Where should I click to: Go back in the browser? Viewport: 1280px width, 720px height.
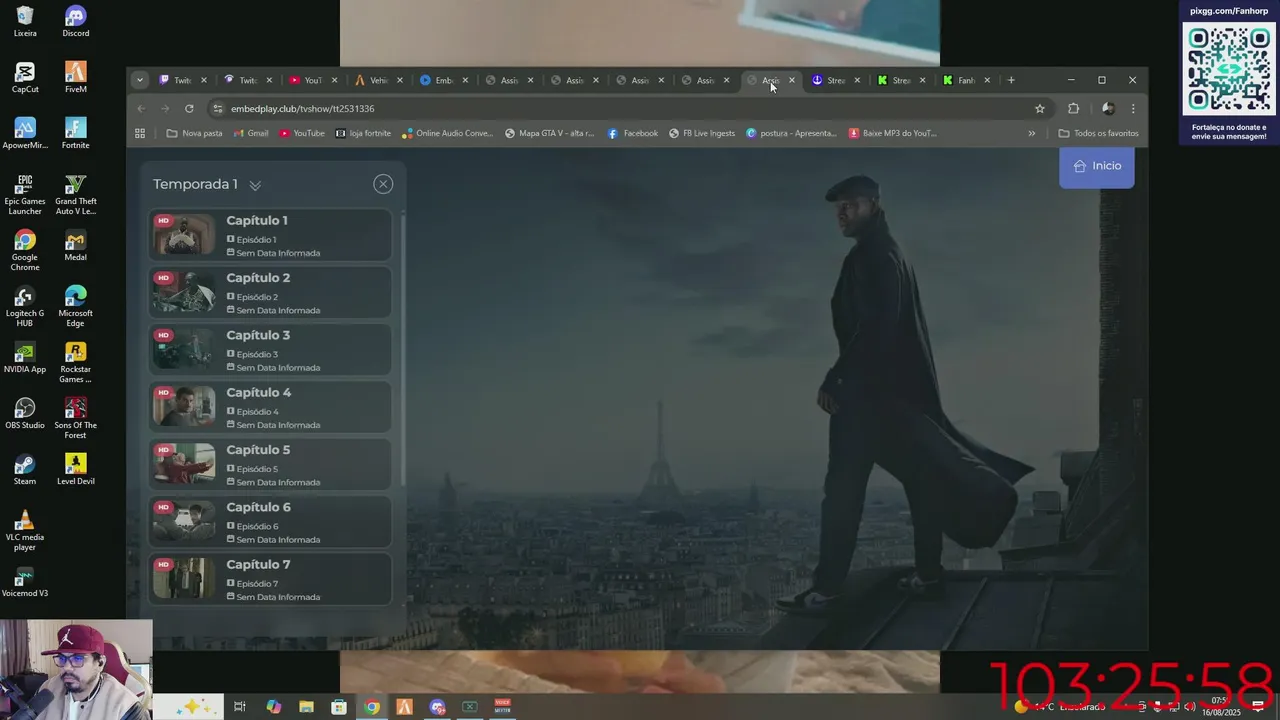pos(141,108)
